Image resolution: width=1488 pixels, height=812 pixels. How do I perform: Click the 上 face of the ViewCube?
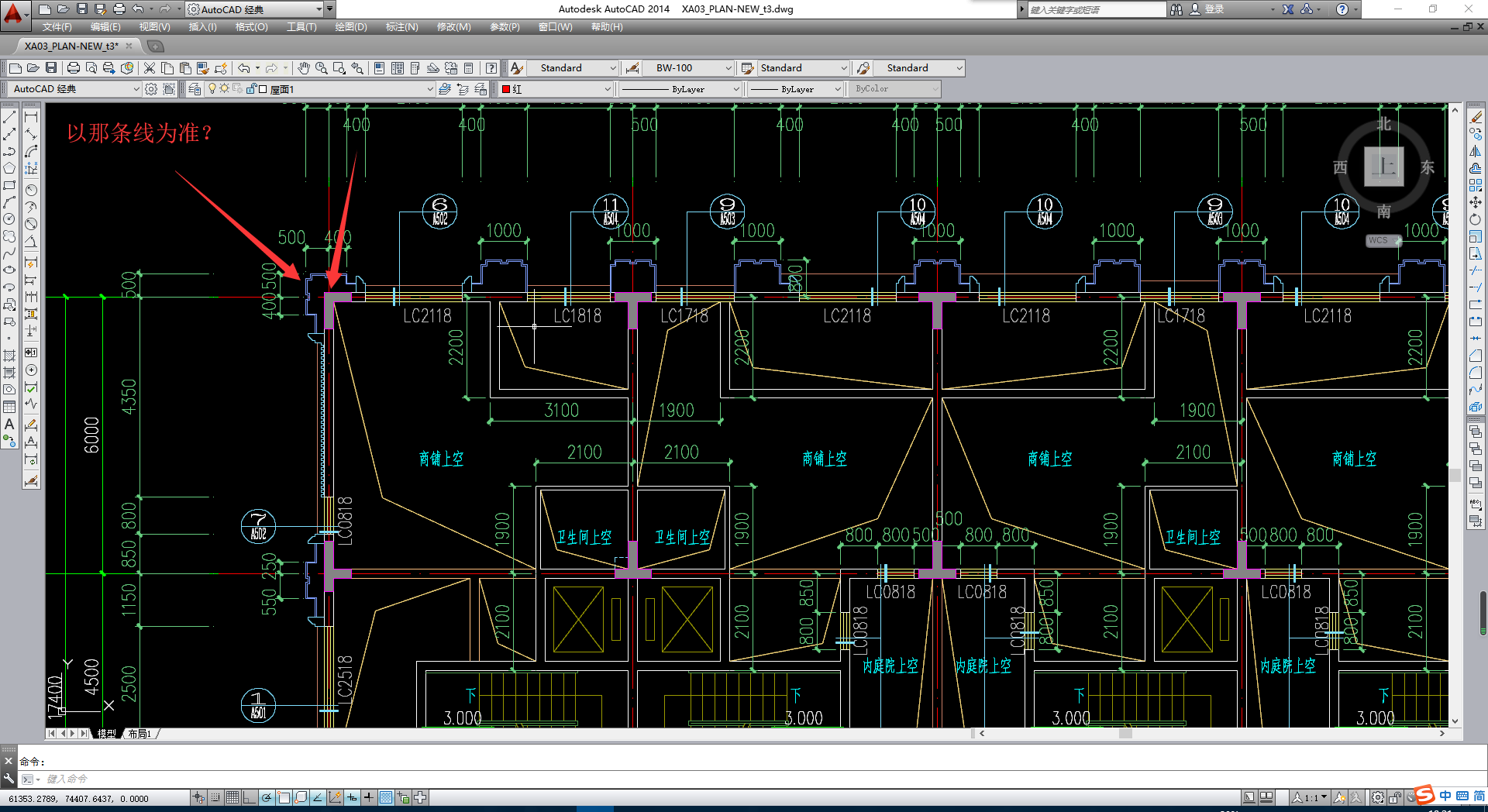point(1383,166)
